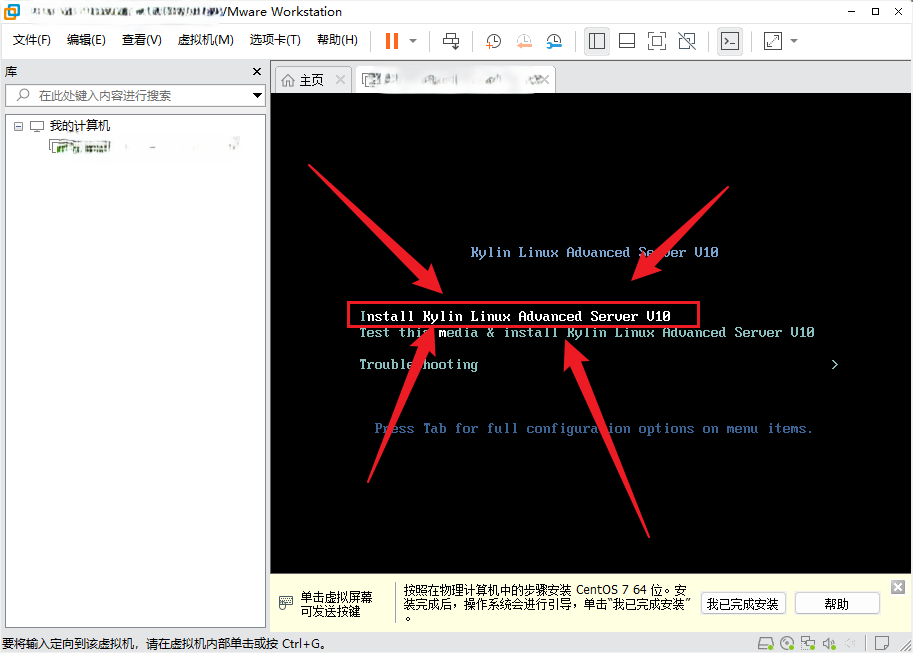Toggle the console view toolbar icon
The height and width of the screenshot is (653, 913).
730,41
